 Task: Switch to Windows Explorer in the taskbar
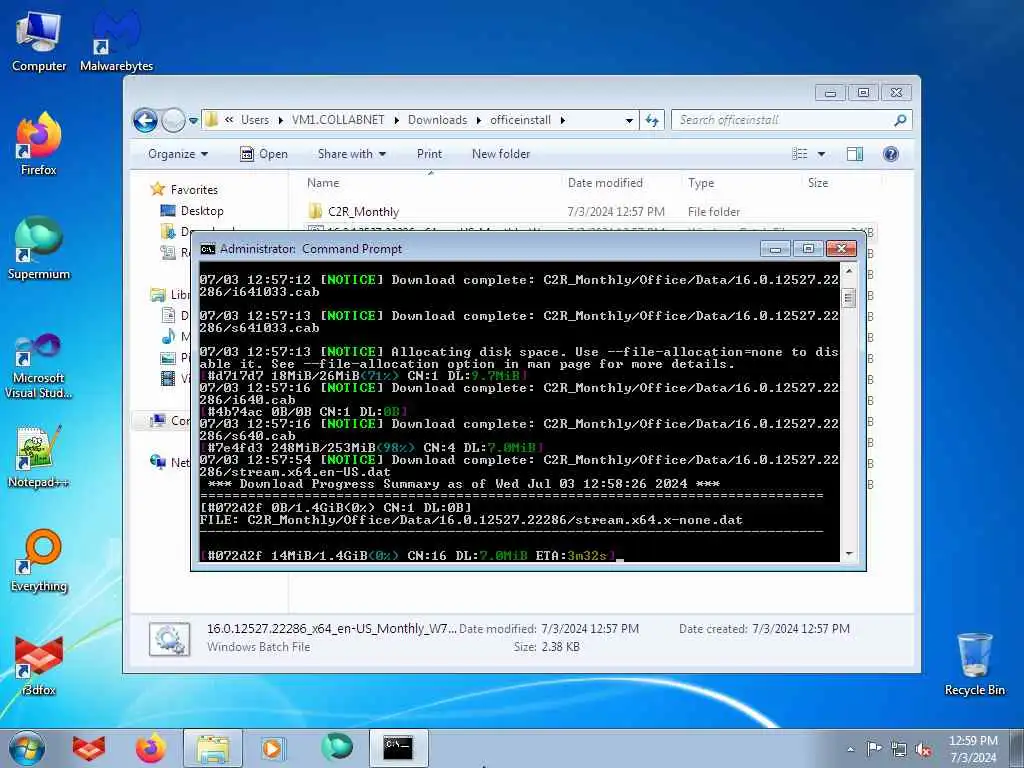pyautogui.click(x=213, y=748)
